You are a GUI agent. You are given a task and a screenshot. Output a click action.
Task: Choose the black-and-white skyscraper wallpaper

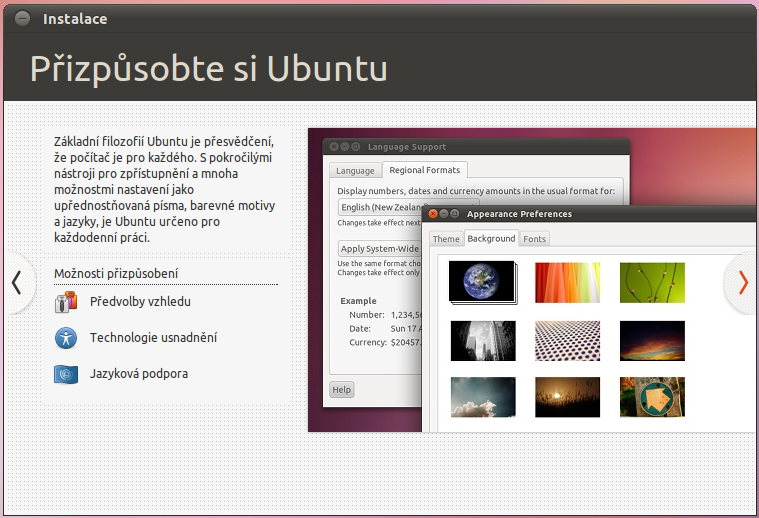pyautogui.click(x=483, y=341)
